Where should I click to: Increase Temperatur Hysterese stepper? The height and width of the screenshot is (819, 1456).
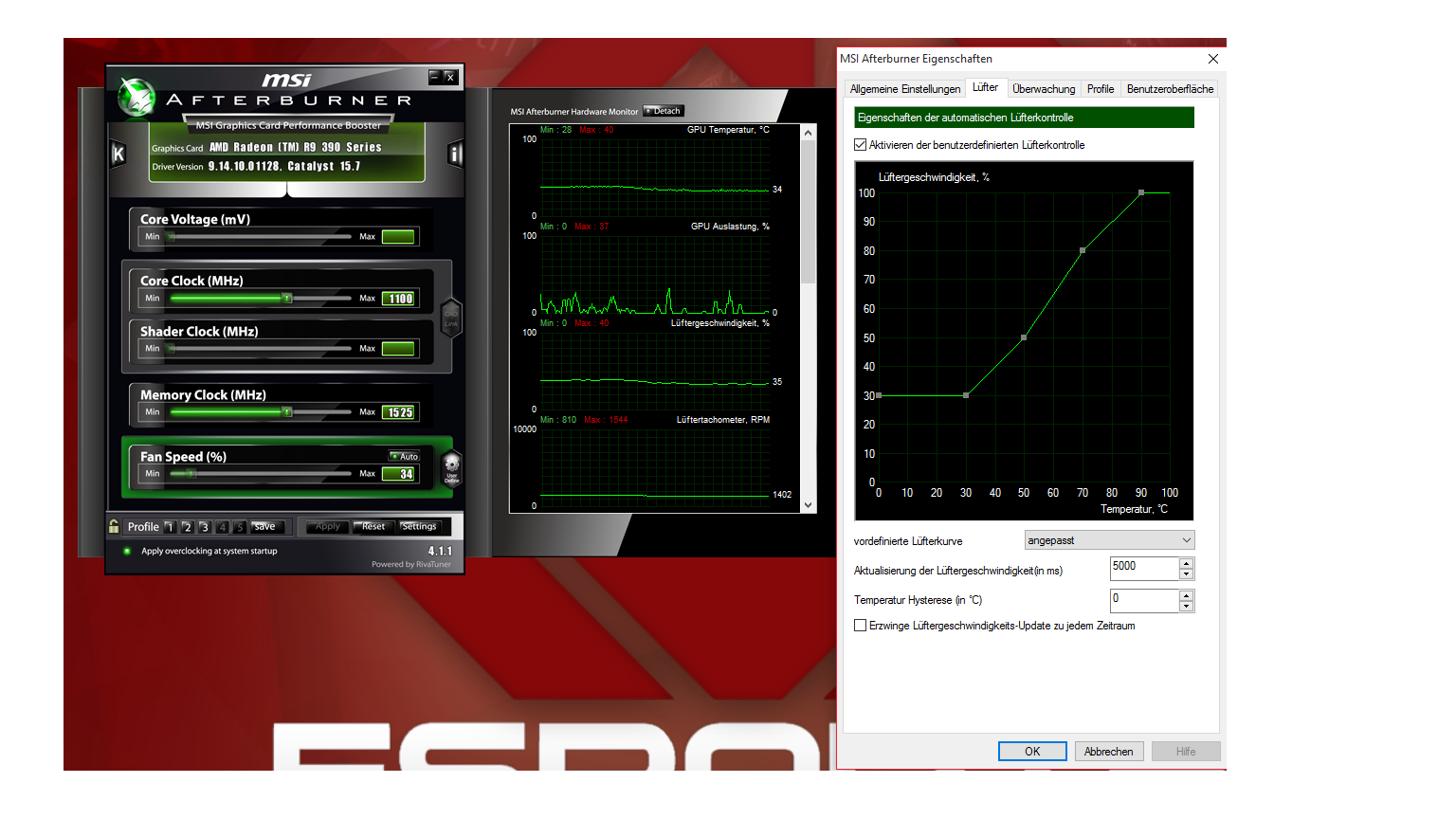coord(1186,595)
